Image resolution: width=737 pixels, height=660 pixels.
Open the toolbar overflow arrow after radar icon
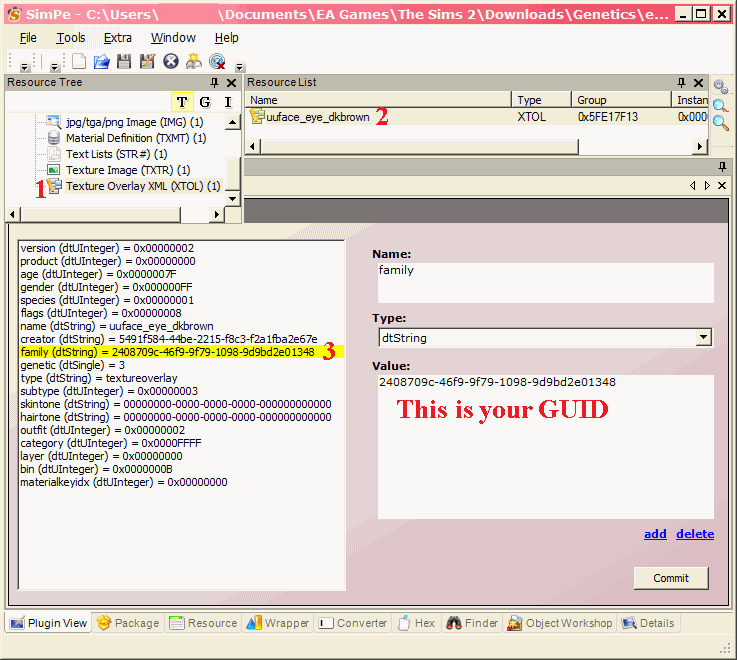click(240, 67)
